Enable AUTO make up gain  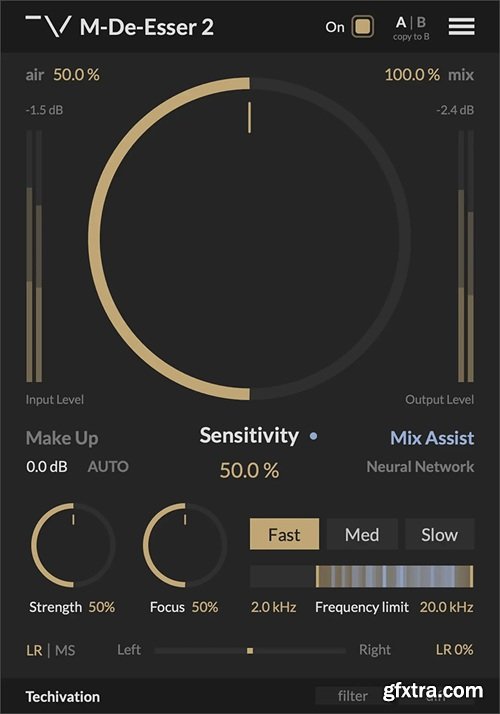coord(108,466)
